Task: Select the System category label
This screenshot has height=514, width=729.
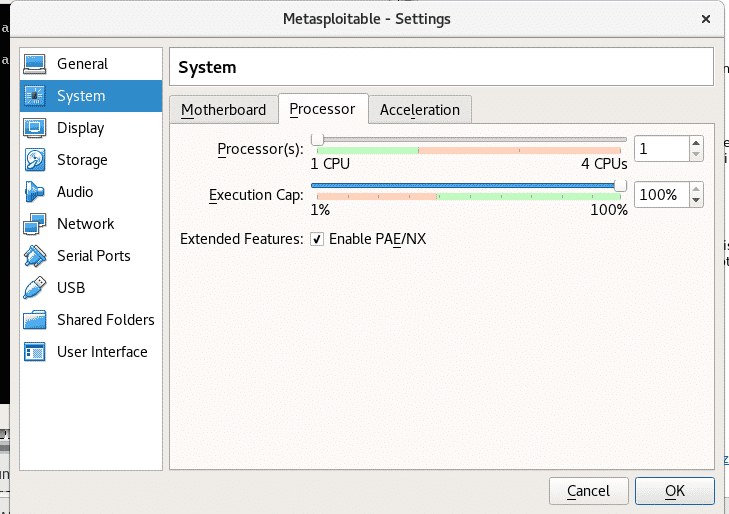Action: click(x=81, y=96)
